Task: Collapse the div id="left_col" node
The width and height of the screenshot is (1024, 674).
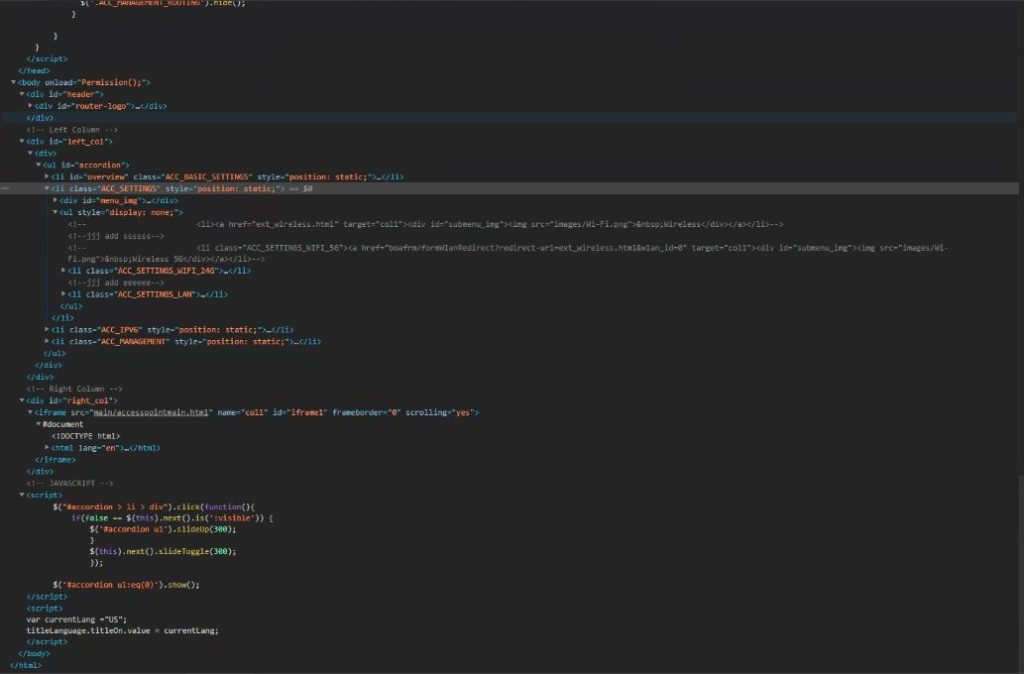Action: (x=22, y=141)
